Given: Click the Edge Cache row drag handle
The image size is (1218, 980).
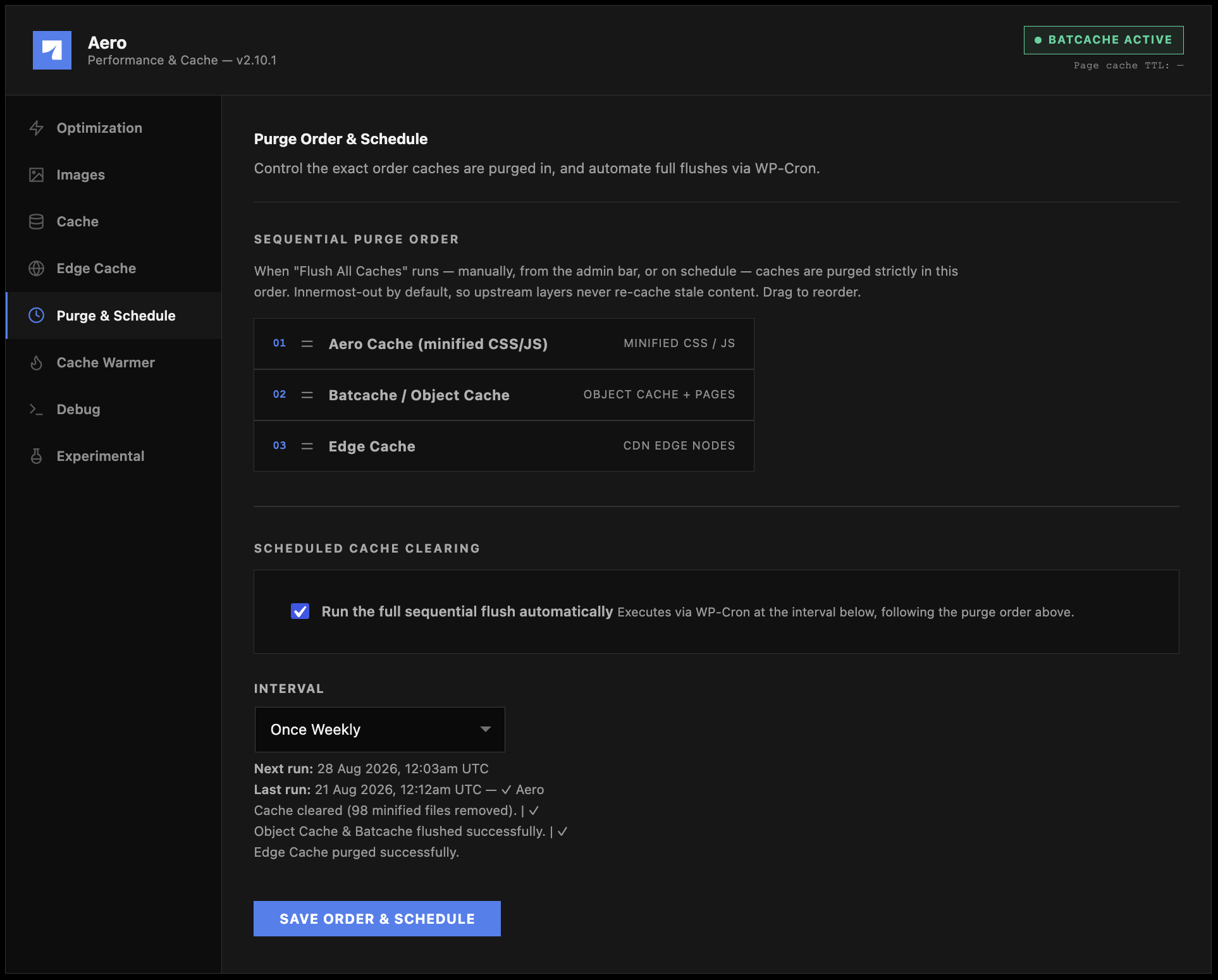Looking at the screenshot, I should click(307, 446).
